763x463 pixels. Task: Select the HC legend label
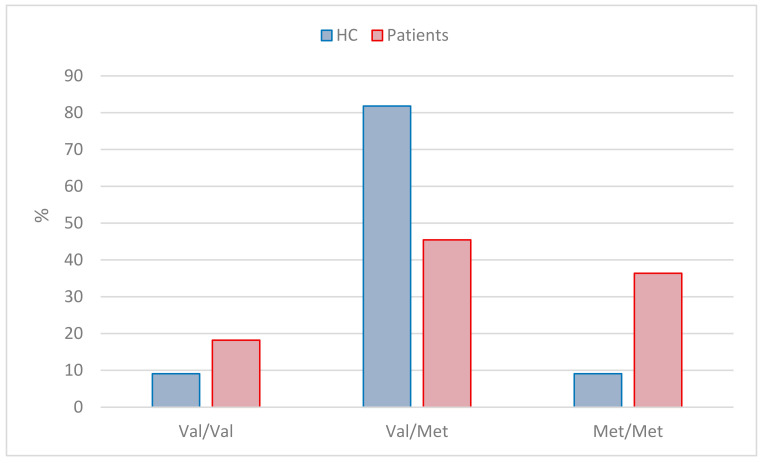tap(347, 36)
